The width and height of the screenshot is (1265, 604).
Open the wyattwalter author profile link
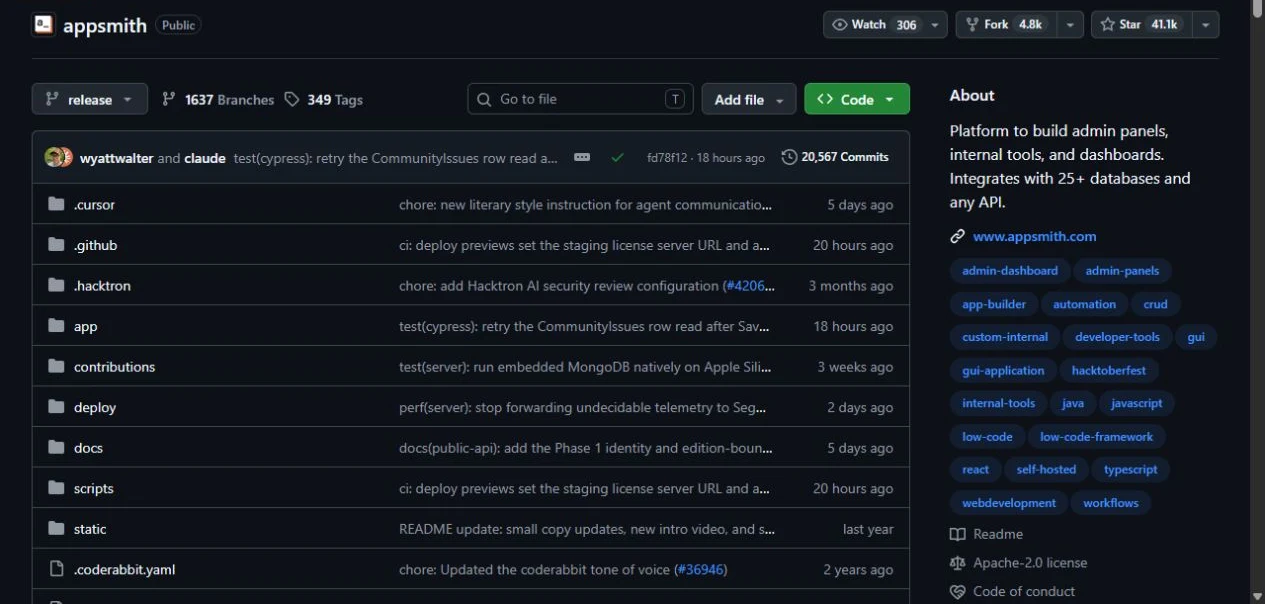coord(117,158)
